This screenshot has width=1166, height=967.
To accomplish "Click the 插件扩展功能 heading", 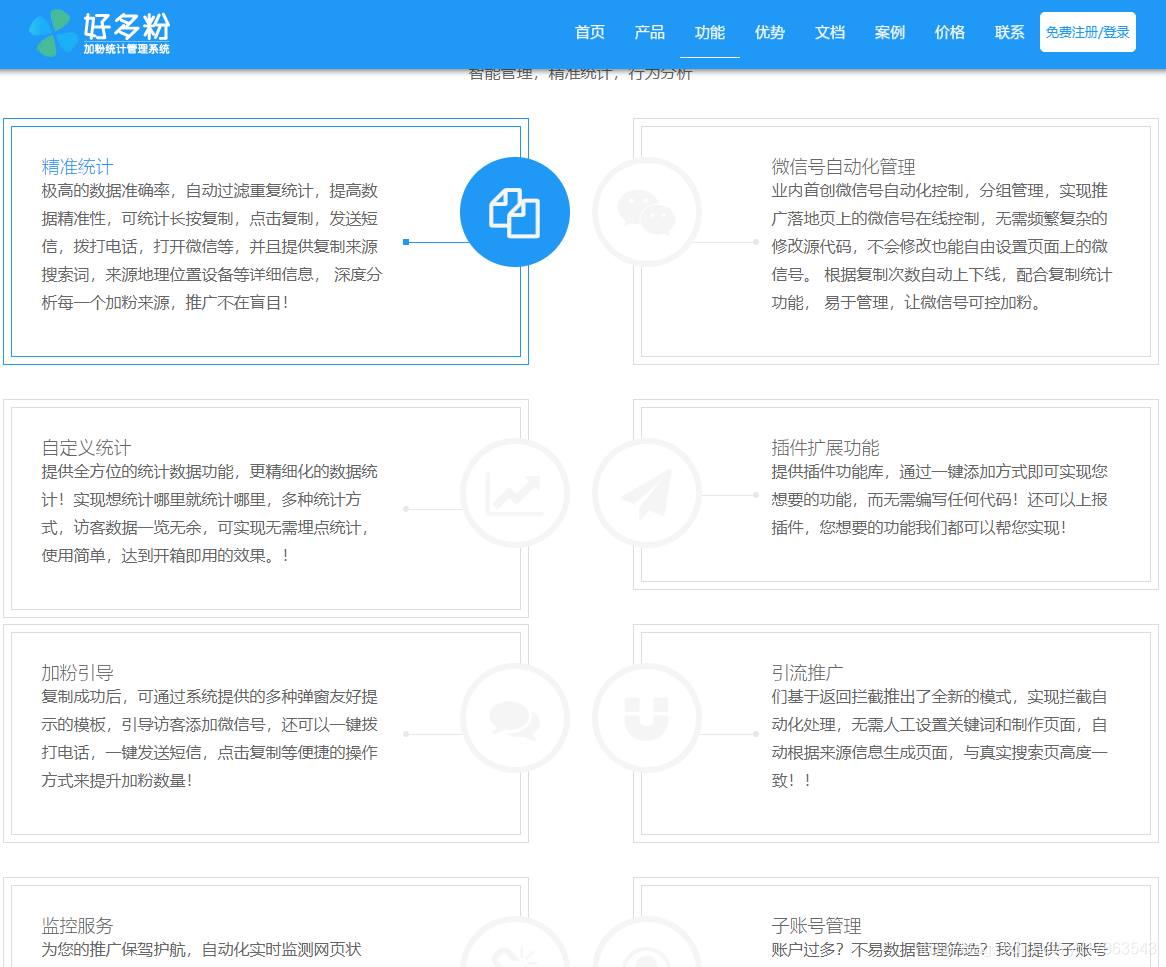I will 825,448.
